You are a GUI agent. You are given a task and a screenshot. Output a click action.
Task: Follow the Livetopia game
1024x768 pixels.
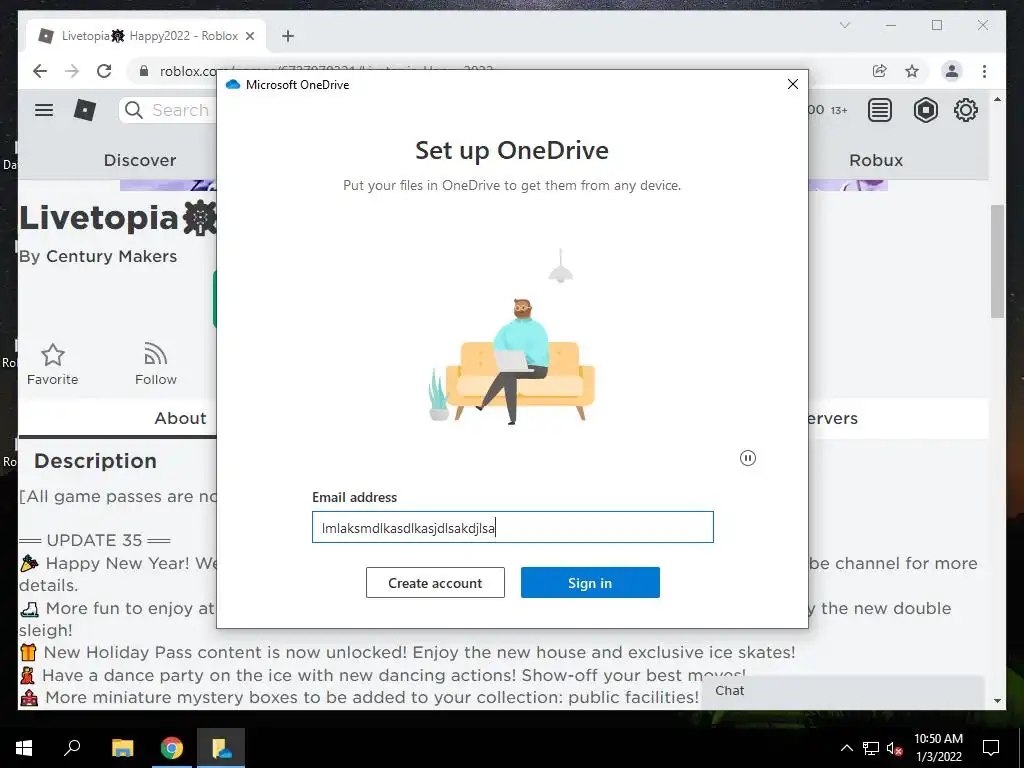coord(155,364)
